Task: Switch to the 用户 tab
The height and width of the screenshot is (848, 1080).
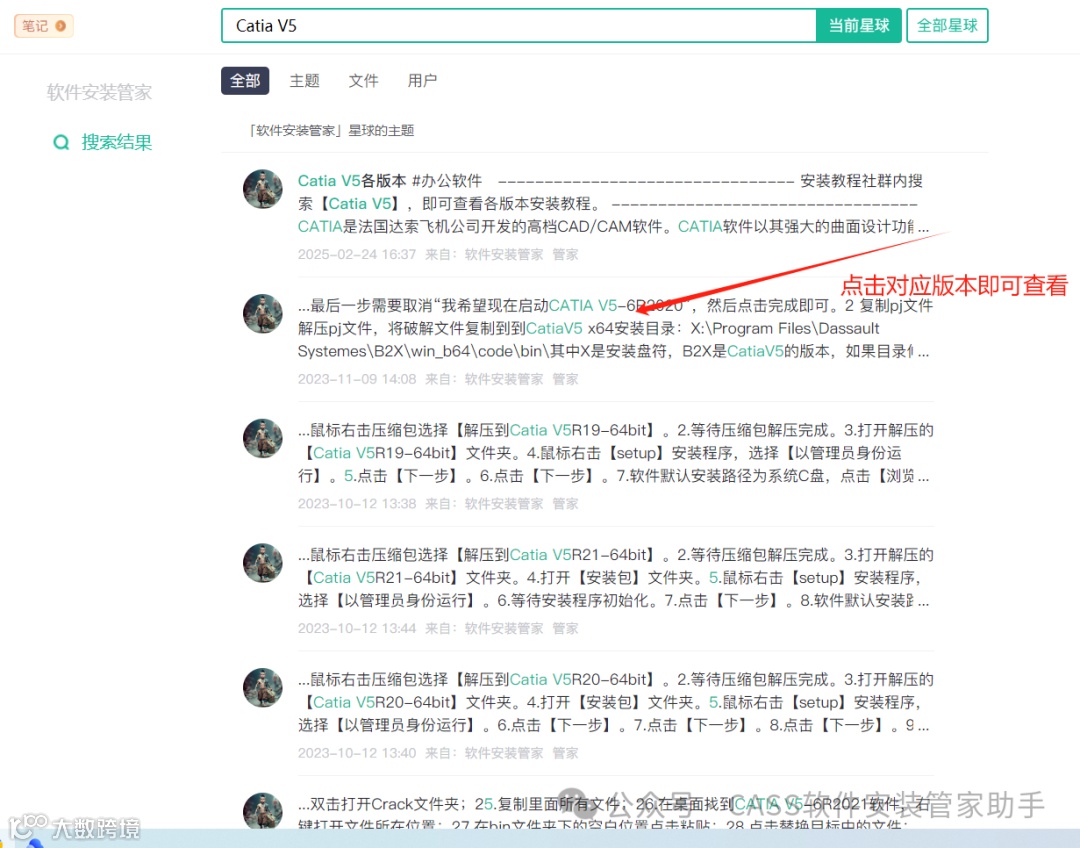Action: pos(422,81)
